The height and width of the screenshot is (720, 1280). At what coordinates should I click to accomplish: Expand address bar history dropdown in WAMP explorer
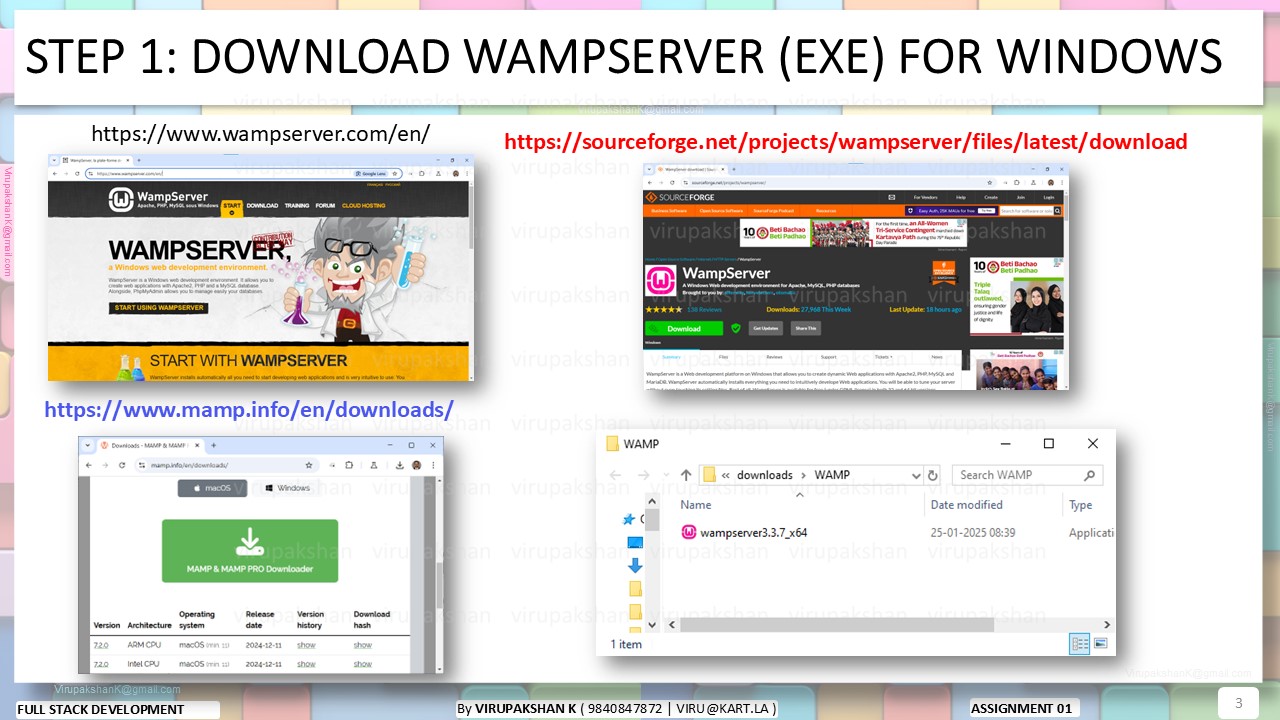915,475
